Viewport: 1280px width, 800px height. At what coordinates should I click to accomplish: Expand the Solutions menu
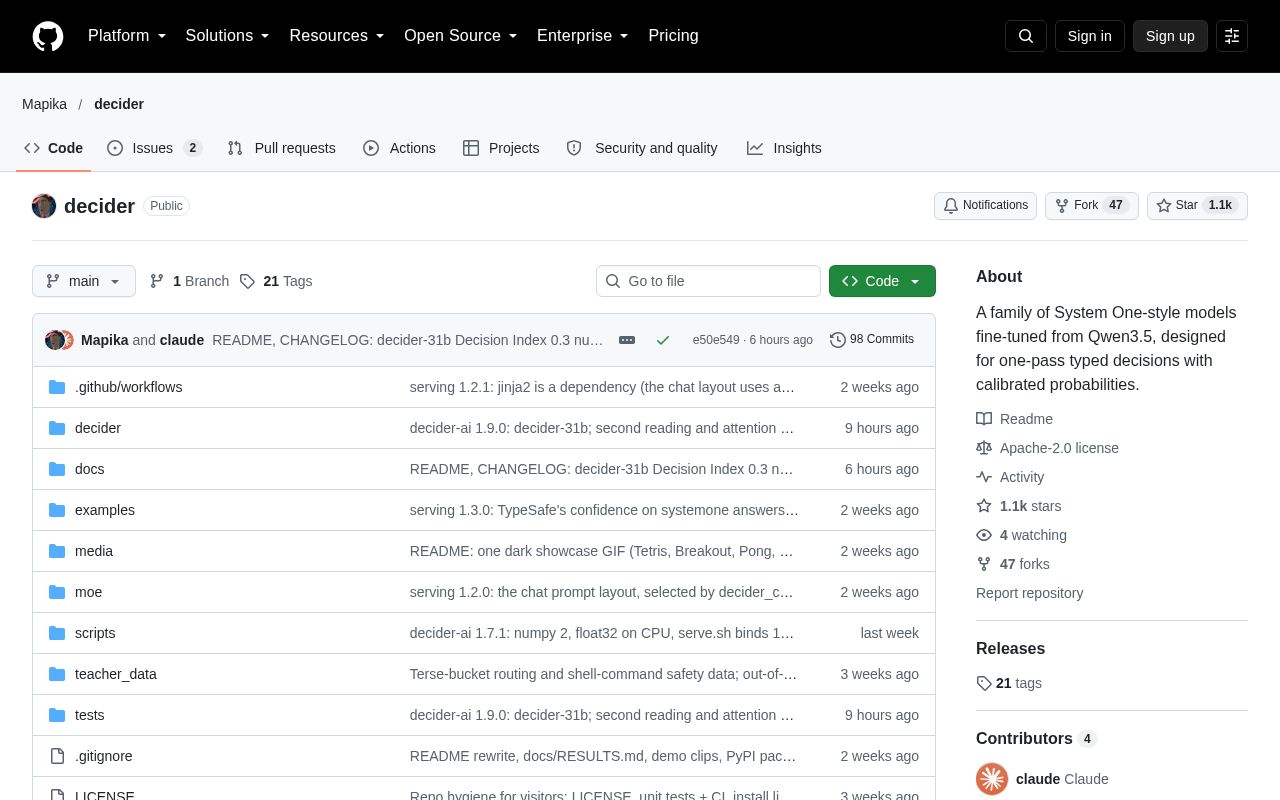click(x=228, y=36)
